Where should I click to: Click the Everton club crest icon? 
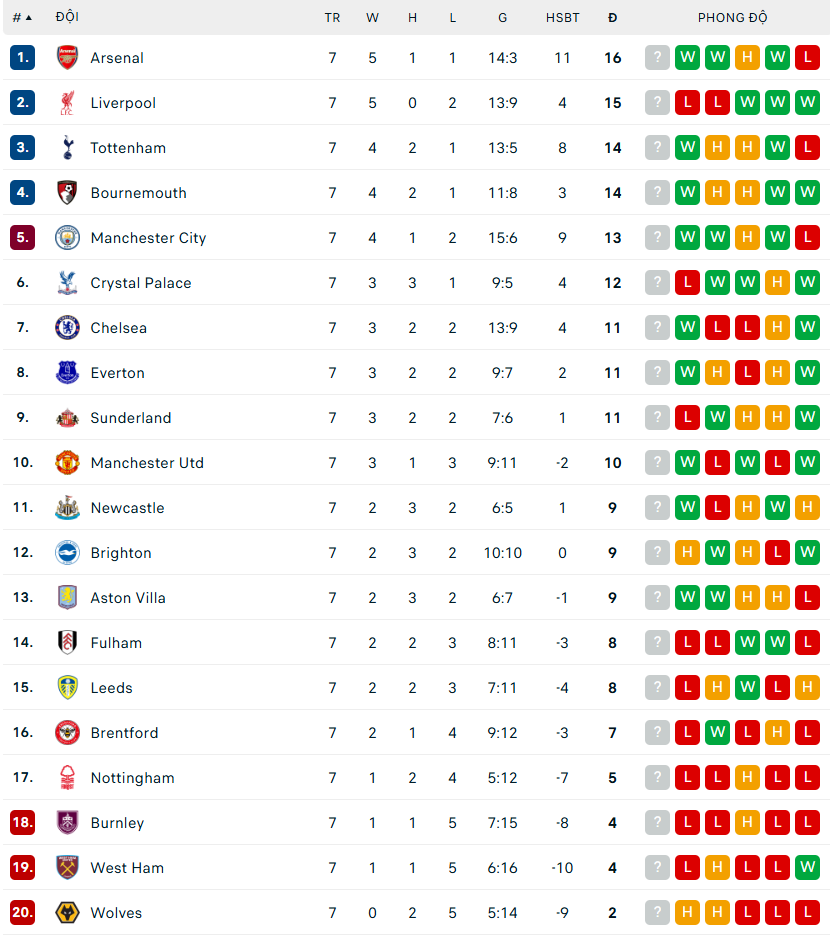pyautogui.click(x=67, y=373)
